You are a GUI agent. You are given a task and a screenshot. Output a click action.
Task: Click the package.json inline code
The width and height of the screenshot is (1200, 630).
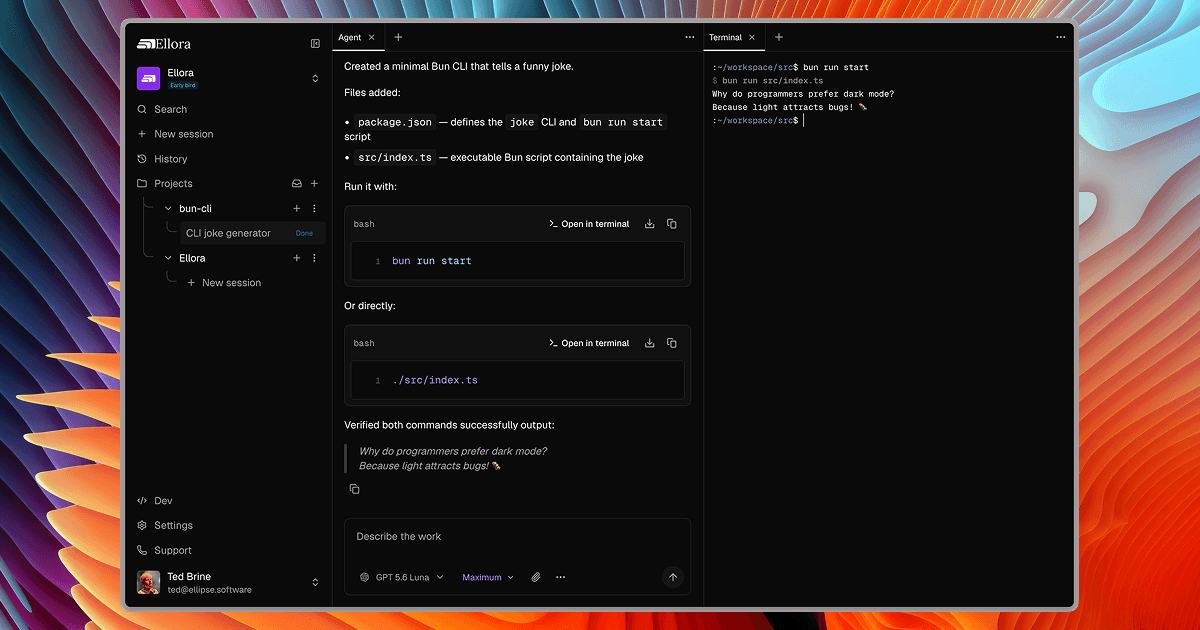pyautogui.click(x=395, y=122)
